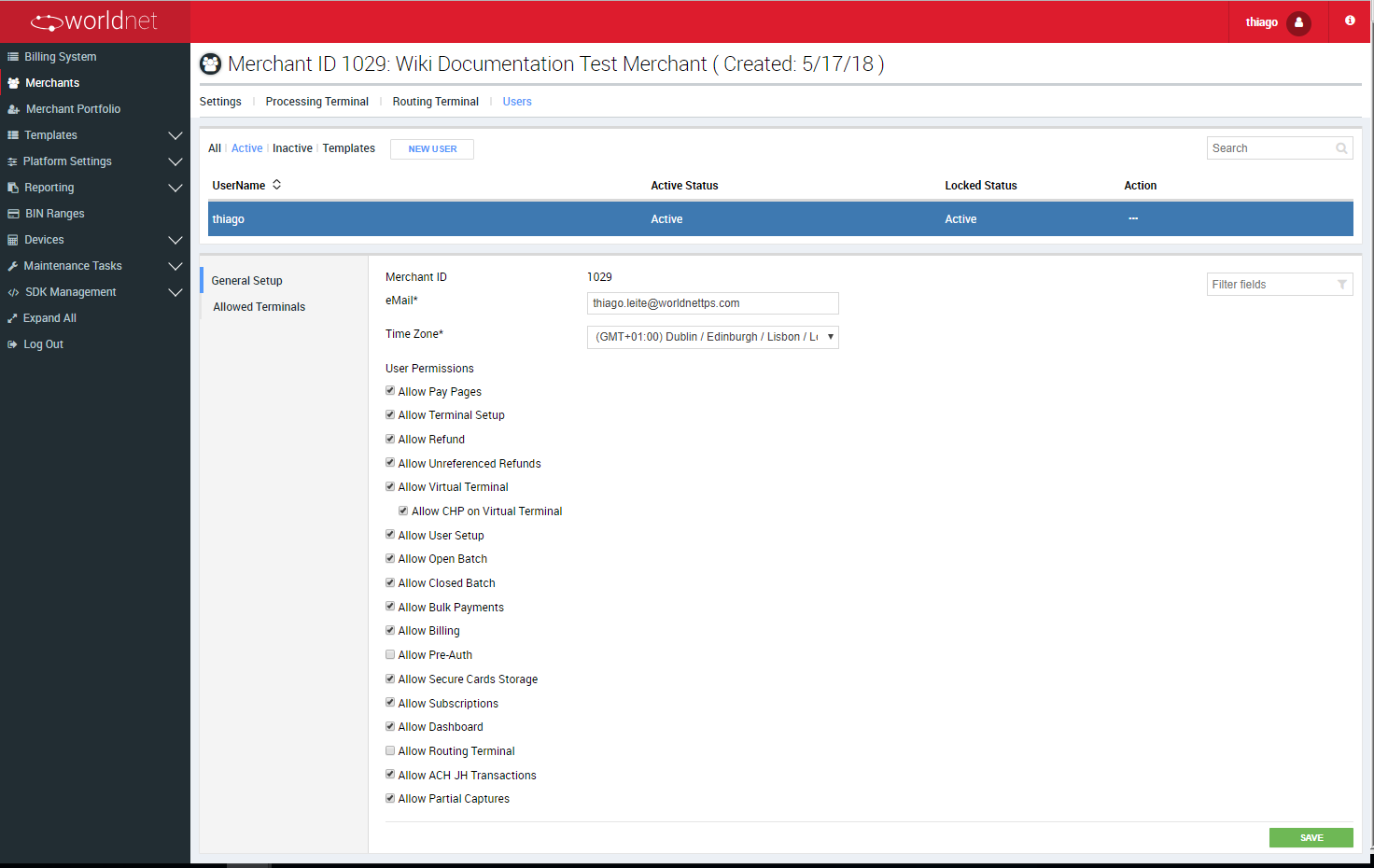Expand the Reporting section chevron
This screenshot has height=868, width=1374.
tap(175, 188)
